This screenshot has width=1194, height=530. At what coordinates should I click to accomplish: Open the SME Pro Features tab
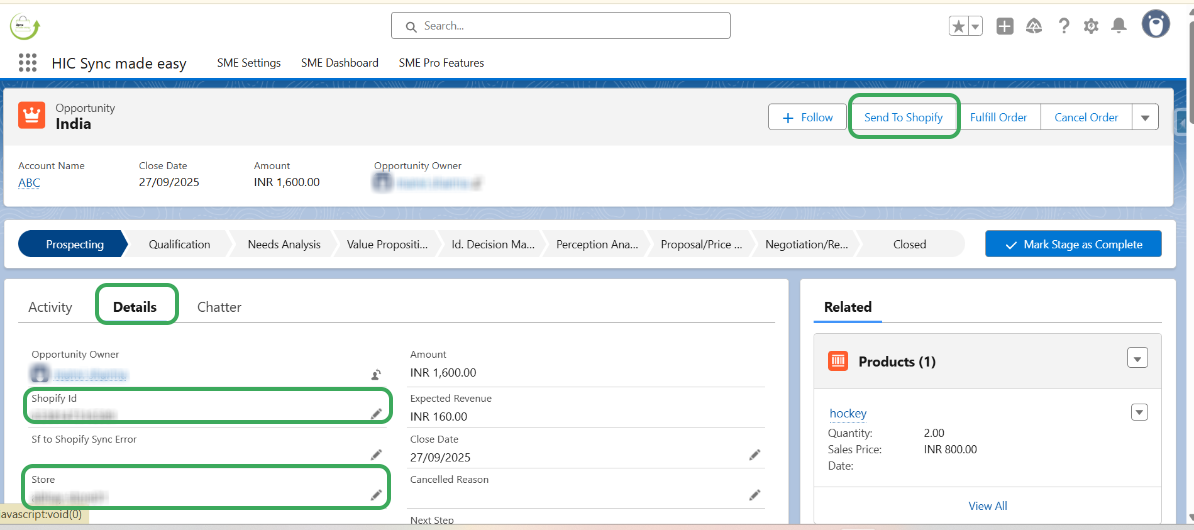[x=441, y=63]
